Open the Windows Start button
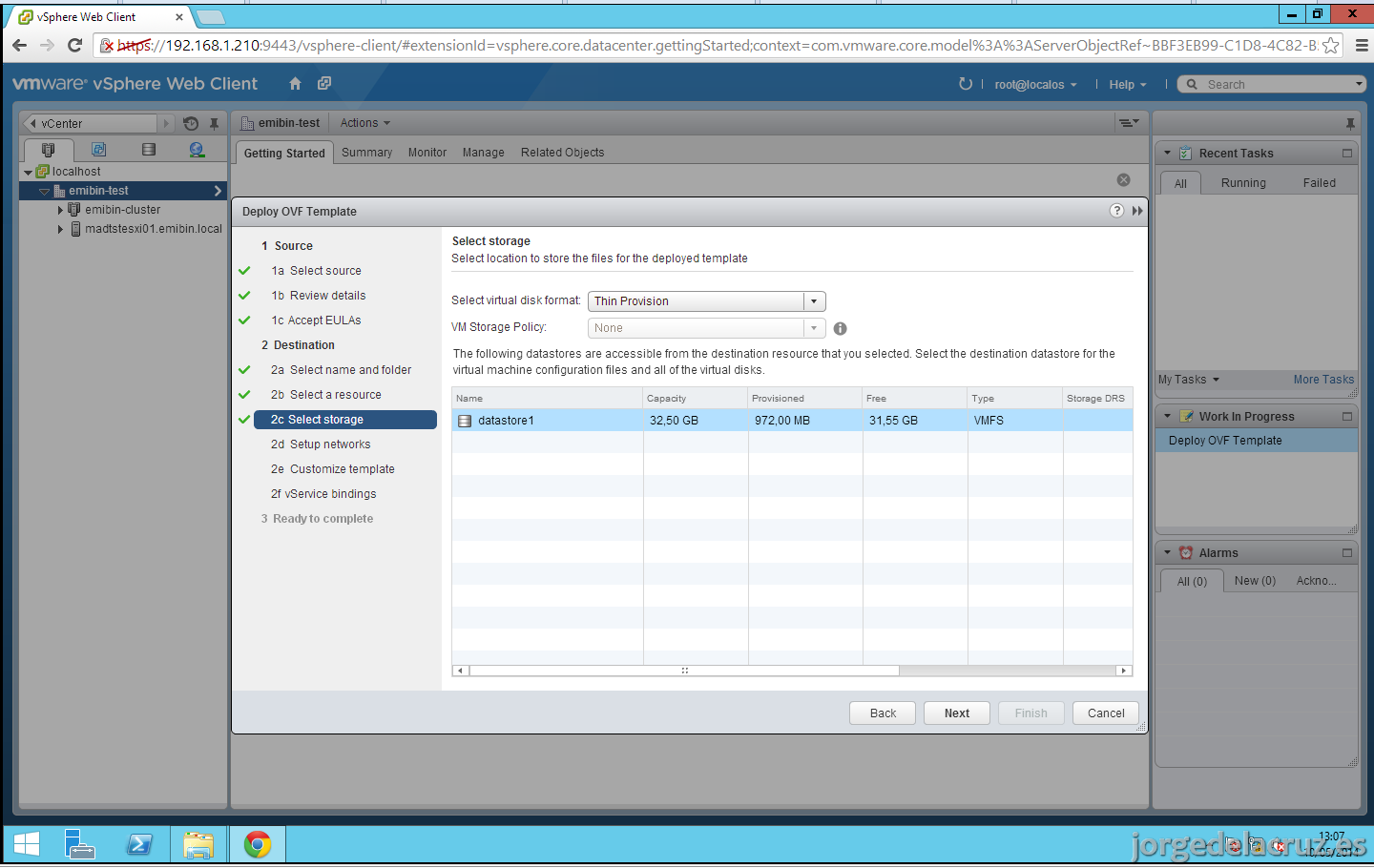This screenshot has height=868, width=1374. pyautogui.click(x=27, y=844)
